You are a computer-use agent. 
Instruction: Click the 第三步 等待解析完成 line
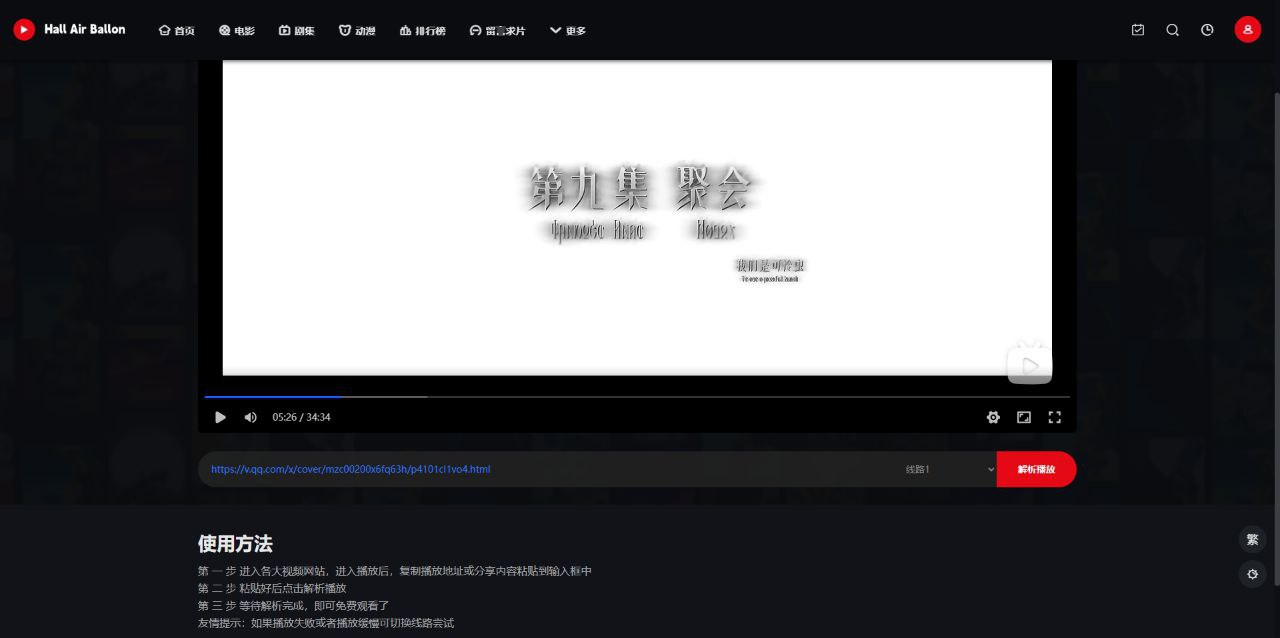(x=293, y=605)
